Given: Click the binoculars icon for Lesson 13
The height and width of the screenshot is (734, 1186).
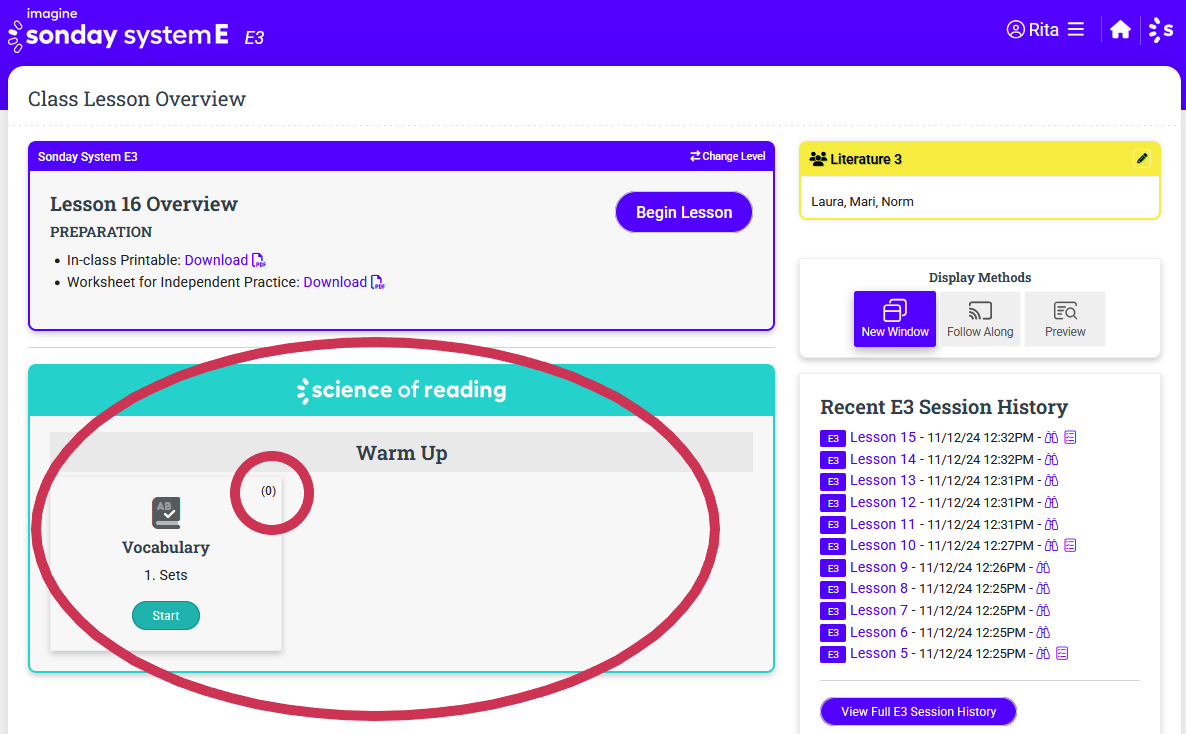Looking at the screenshot, I should point(1051,481).
